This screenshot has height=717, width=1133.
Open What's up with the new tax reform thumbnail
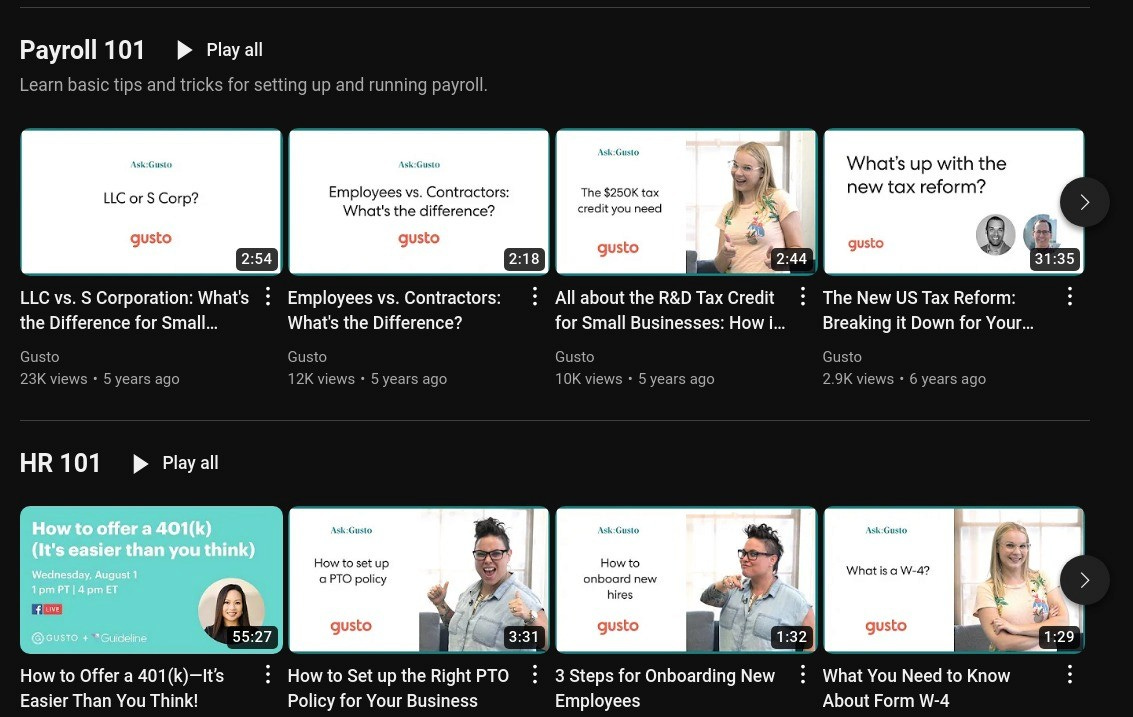click(953, 202)
